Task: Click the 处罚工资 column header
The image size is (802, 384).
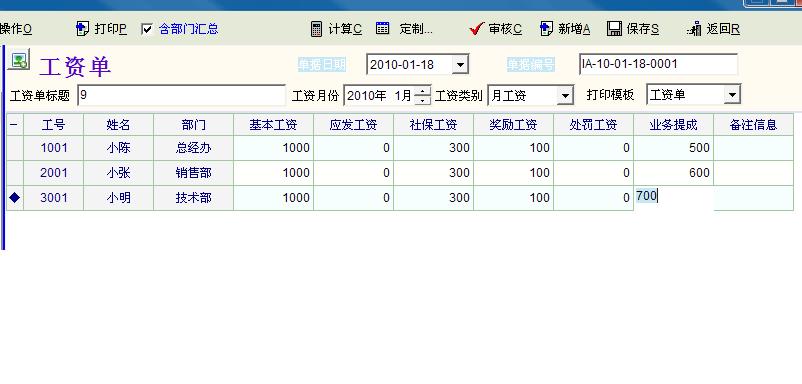Action: (x=594, y=125)
